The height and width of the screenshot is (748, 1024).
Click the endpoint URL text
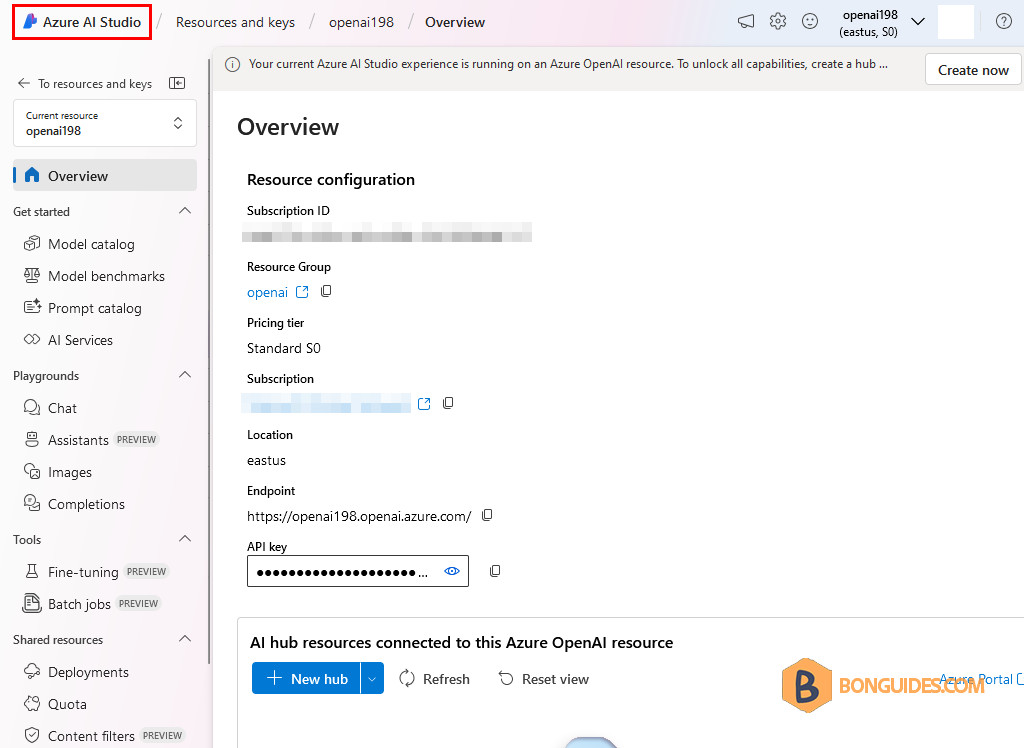tap(359, 516)
